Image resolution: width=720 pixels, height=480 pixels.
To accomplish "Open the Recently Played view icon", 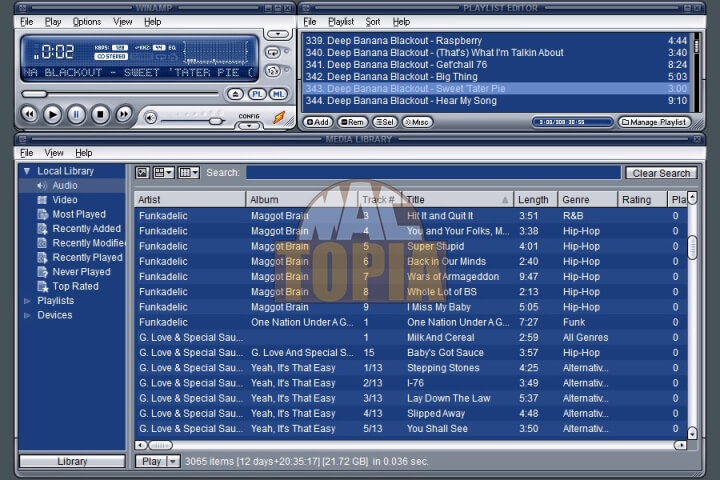I will click(x=42, y=258).
